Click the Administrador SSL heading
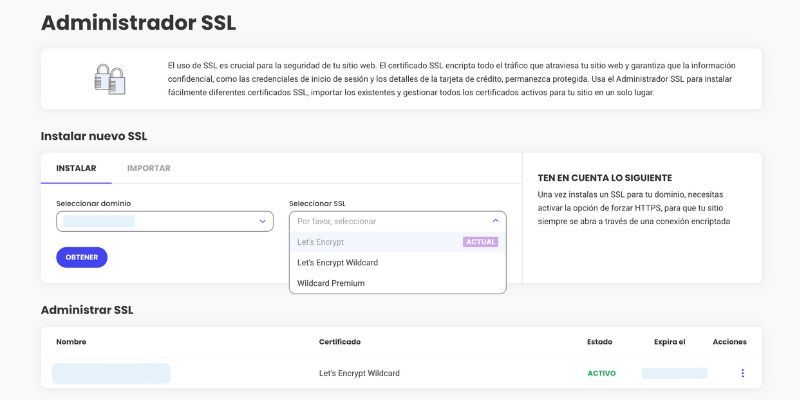 138,23
